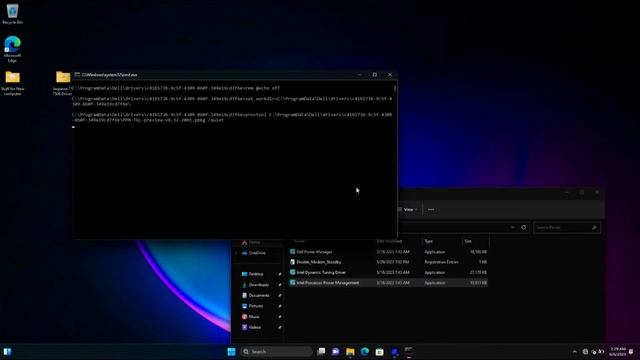Click the magnifier icon in the Explorer search box
640x360 pixels.
[594, 227]
